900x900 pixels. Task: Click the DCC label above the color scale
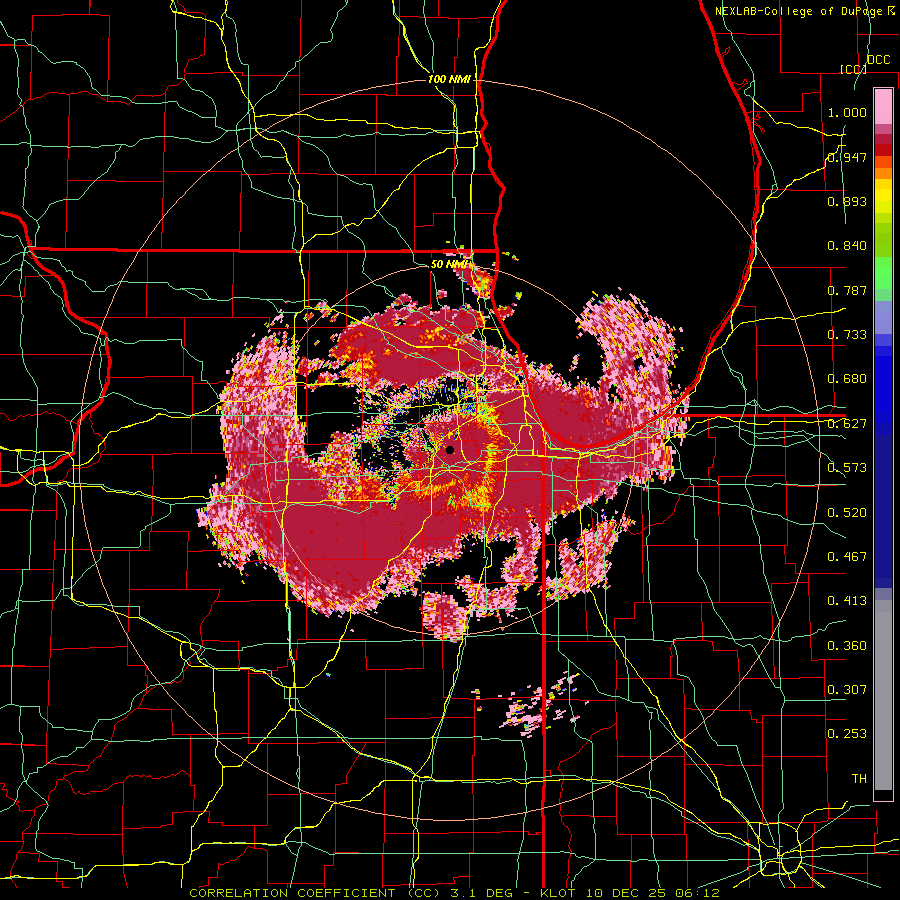point(879,60)
